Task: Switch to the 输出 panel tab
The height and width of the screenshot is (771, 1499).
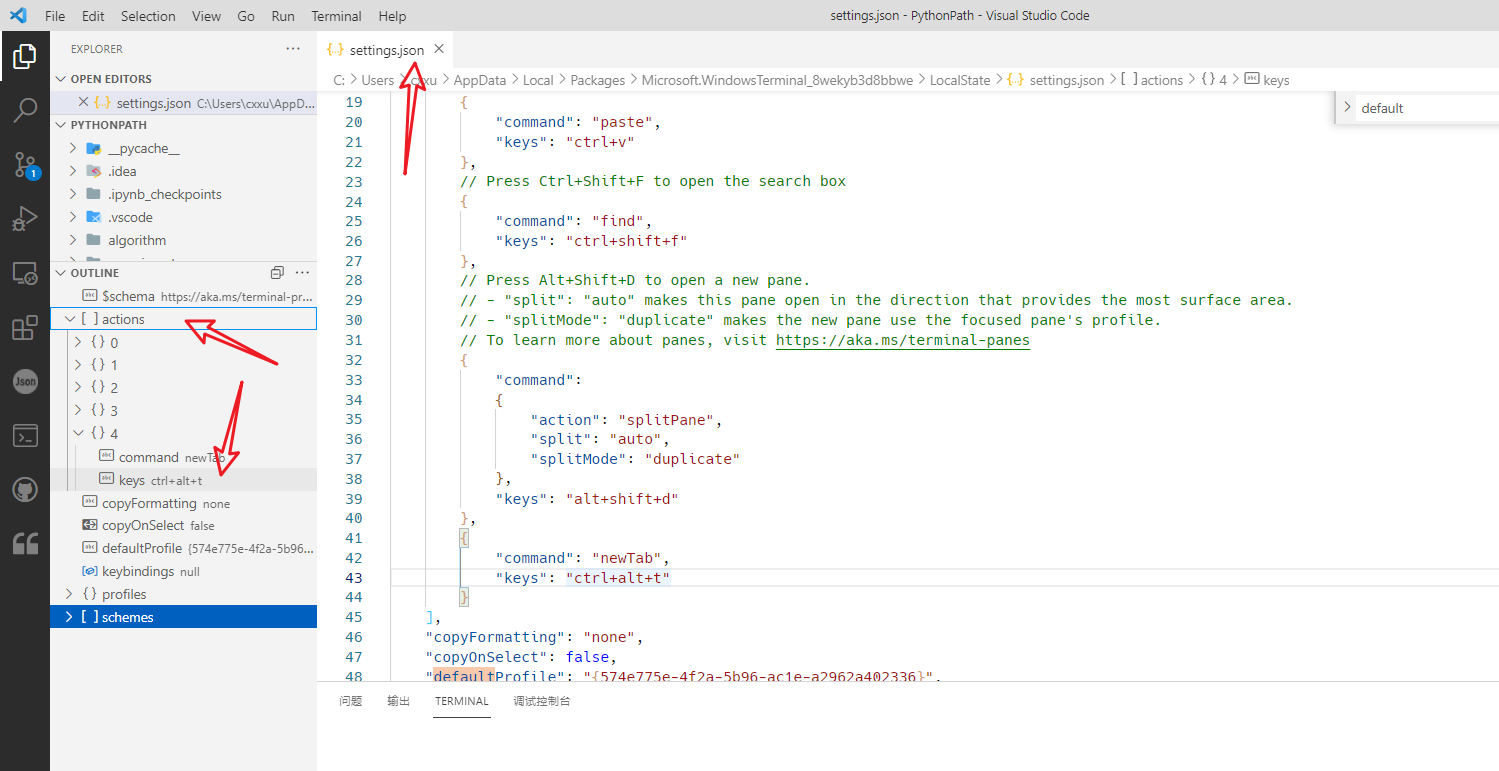Action: click(398, 701)
